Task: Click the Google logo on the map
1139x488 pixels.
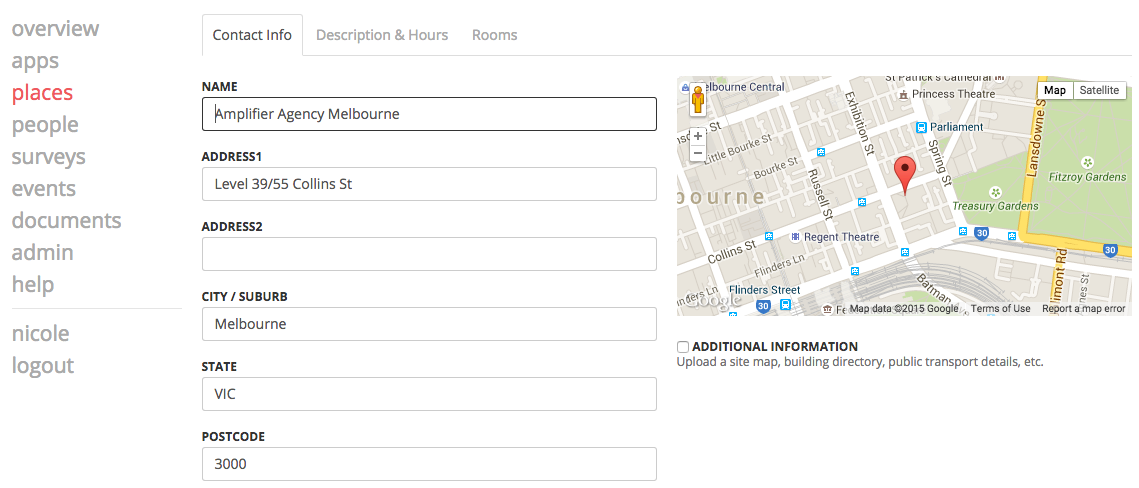Action: 715,300
